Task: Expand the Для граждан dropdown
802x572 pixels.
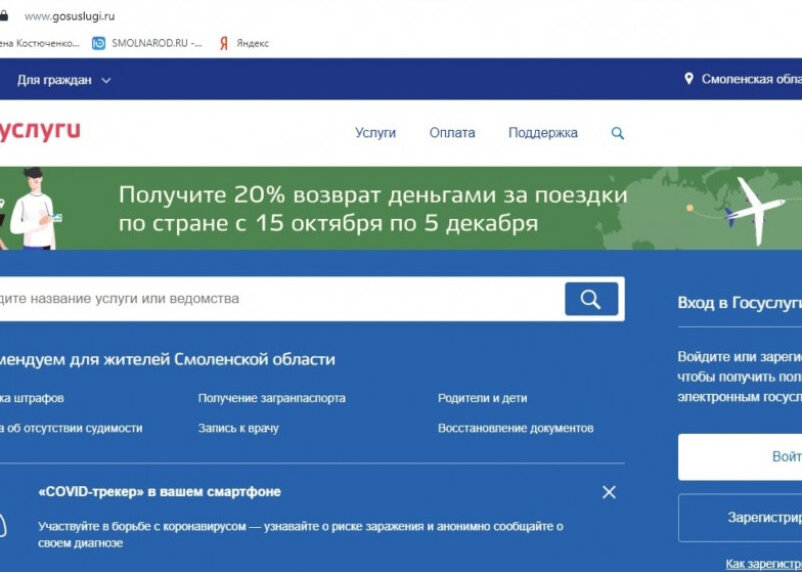Action: (63, 80)
